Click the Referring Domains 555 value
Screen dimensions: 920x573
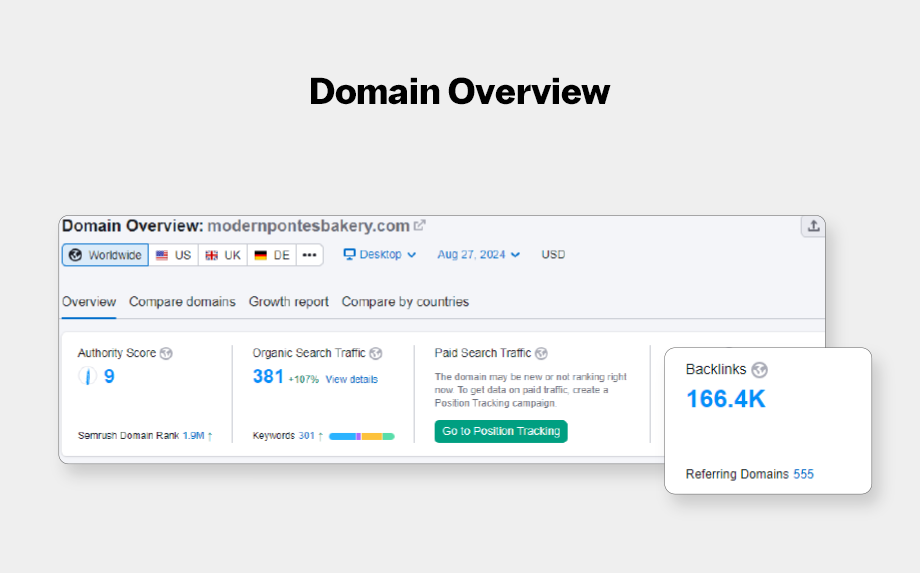(x=803, y=474)
